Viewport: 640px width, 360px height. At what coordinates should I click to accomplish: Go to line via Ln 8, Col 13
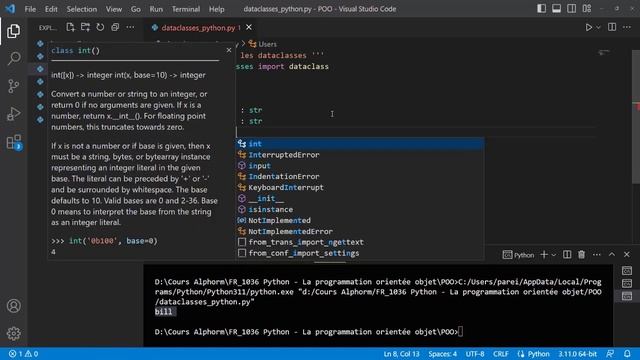(401, 354)
